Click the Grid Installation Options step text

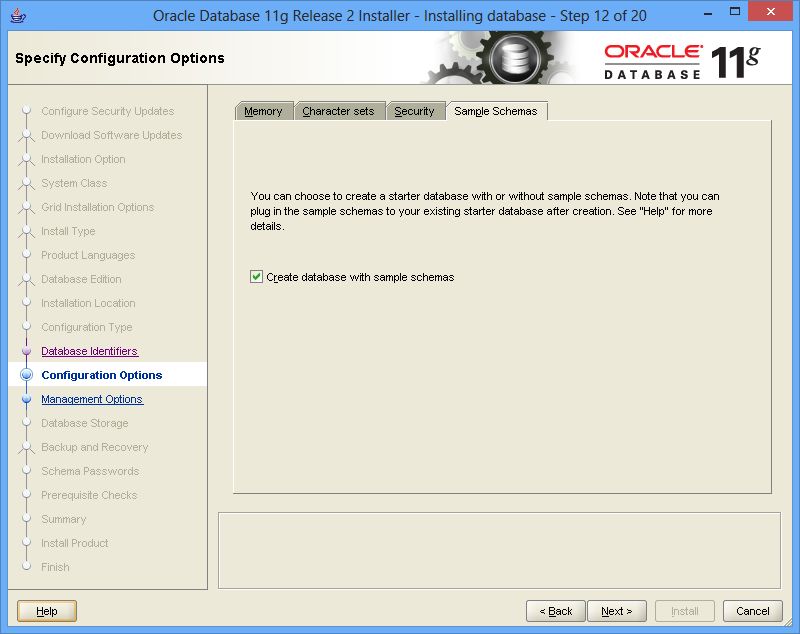point(97,207)
